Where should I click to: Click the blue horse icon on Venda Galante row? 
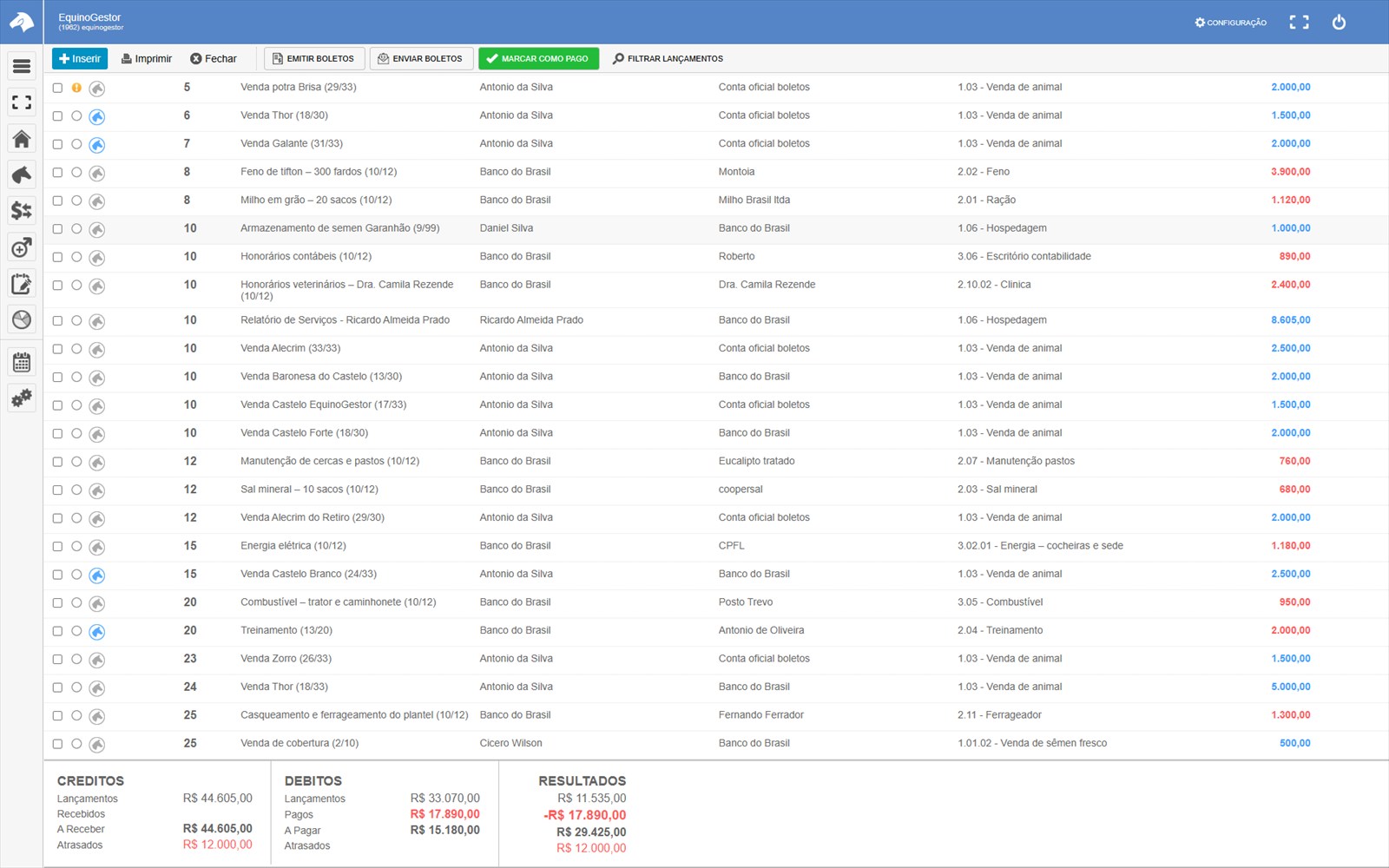coord(97,145)
